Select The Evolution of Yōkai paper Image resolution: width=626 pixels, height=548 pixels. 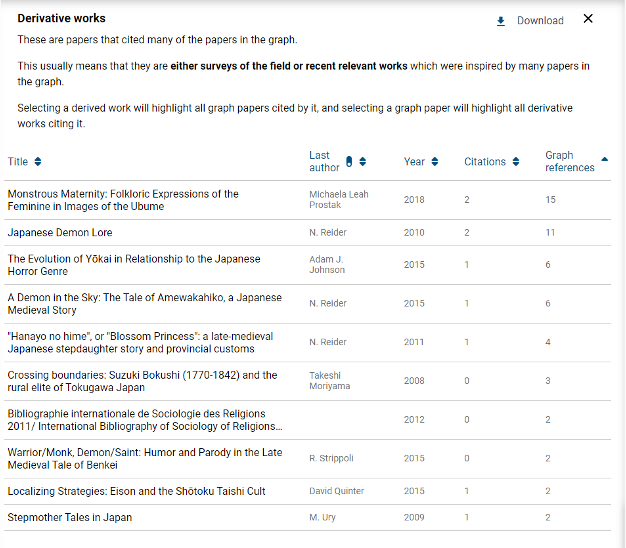point(133,265)
